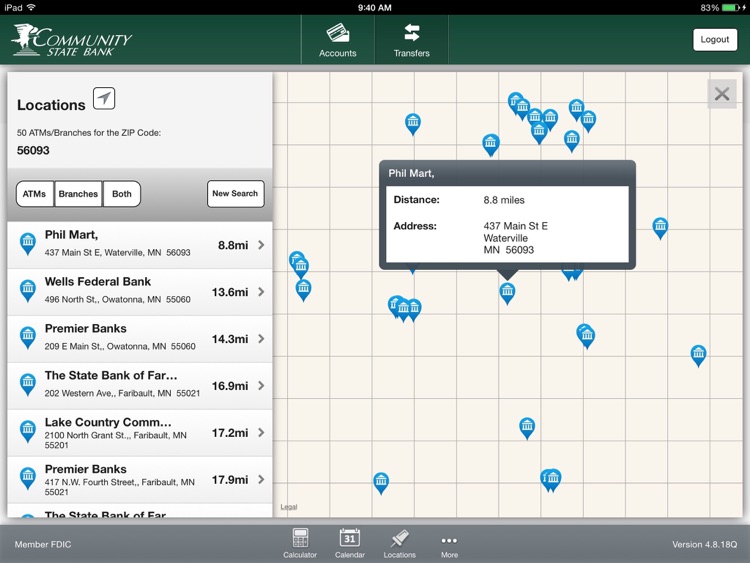Click 13.6mi distance for Wells Federal Bank

[x=230, y=292]
